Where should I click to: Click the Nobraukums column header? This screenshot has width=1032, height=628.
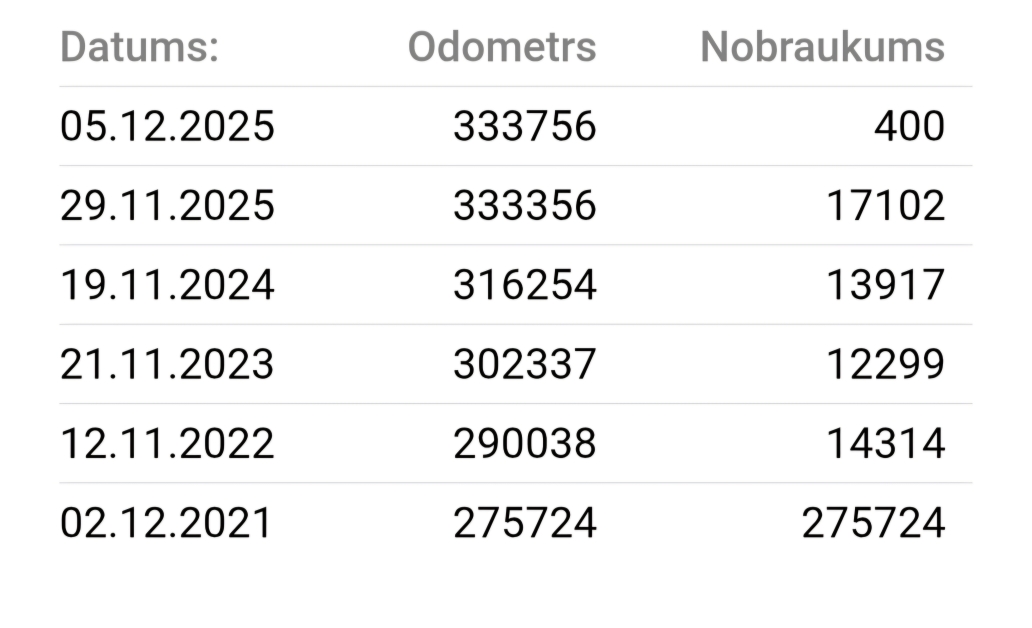pos(822,47)
